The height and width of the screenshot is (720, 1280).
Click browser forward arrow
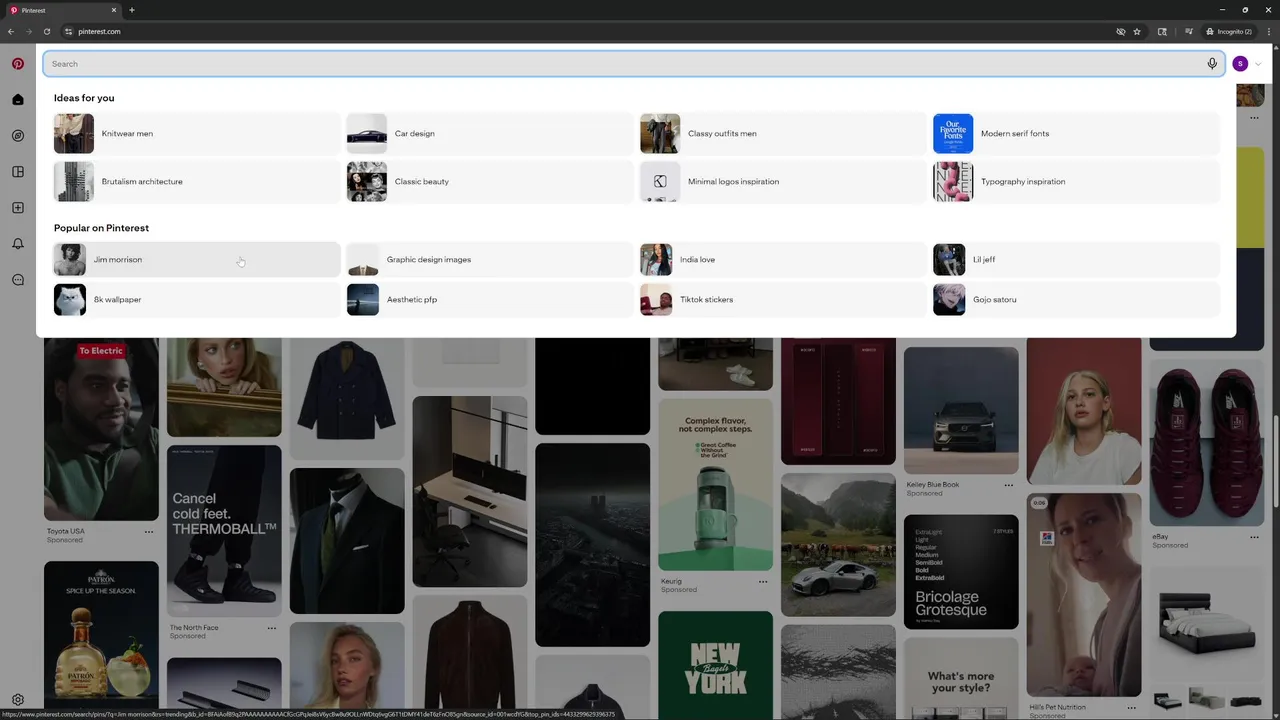29,31
